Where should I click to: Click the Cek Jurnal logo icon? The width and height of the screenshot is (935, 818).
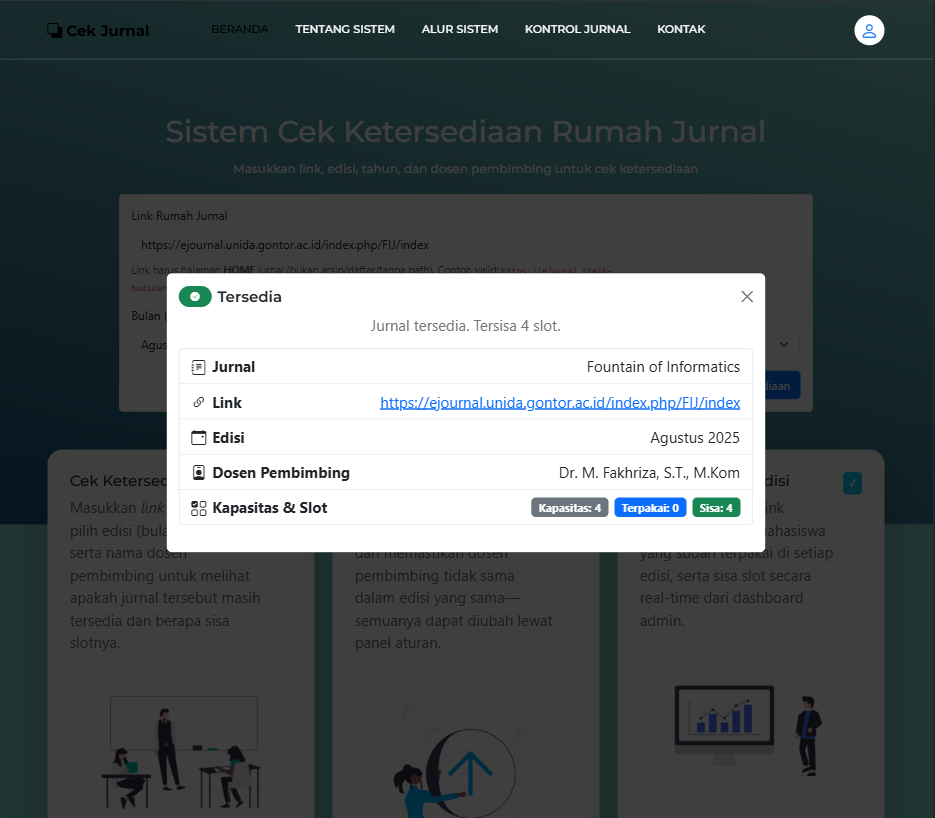click(x=54, y=30)
